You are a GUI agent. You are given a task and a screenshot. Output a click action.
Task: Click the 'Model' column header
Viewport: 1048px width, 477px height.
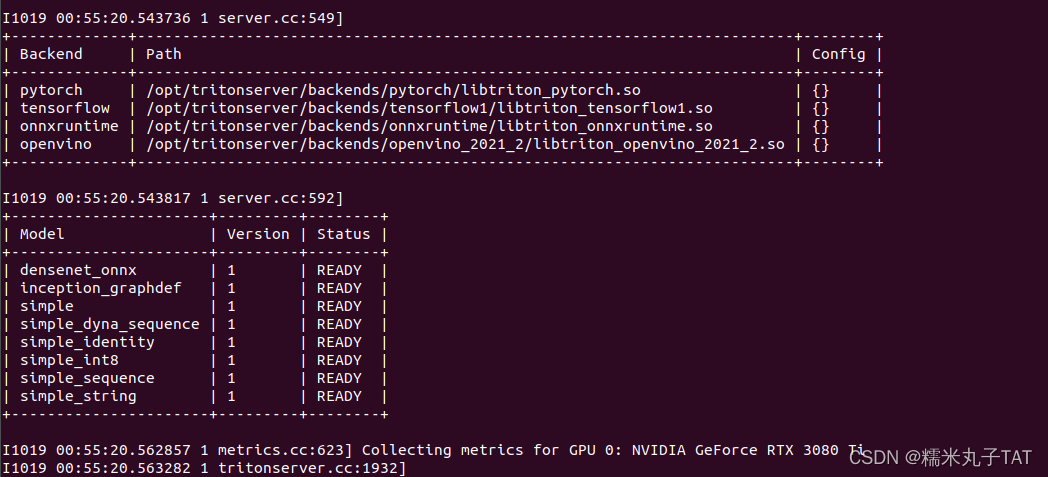tap(42, 234)
